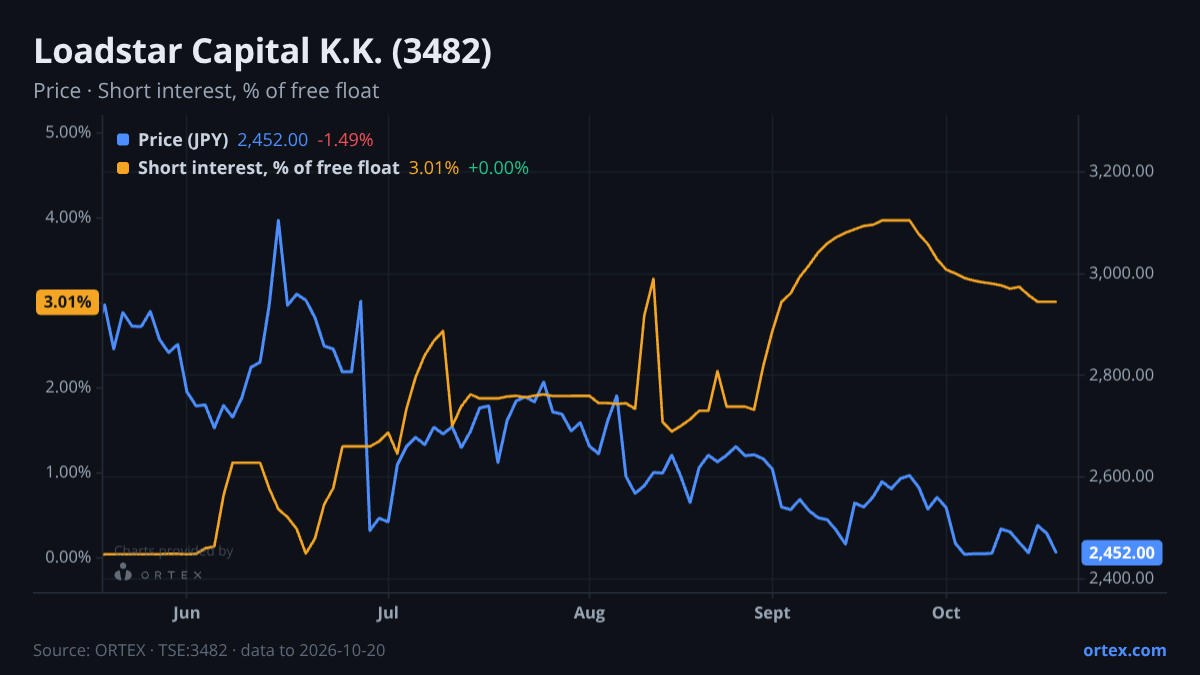Click the legend short interest value 3.01%
Screen dimensions: 1200x675
click(434, 168)
